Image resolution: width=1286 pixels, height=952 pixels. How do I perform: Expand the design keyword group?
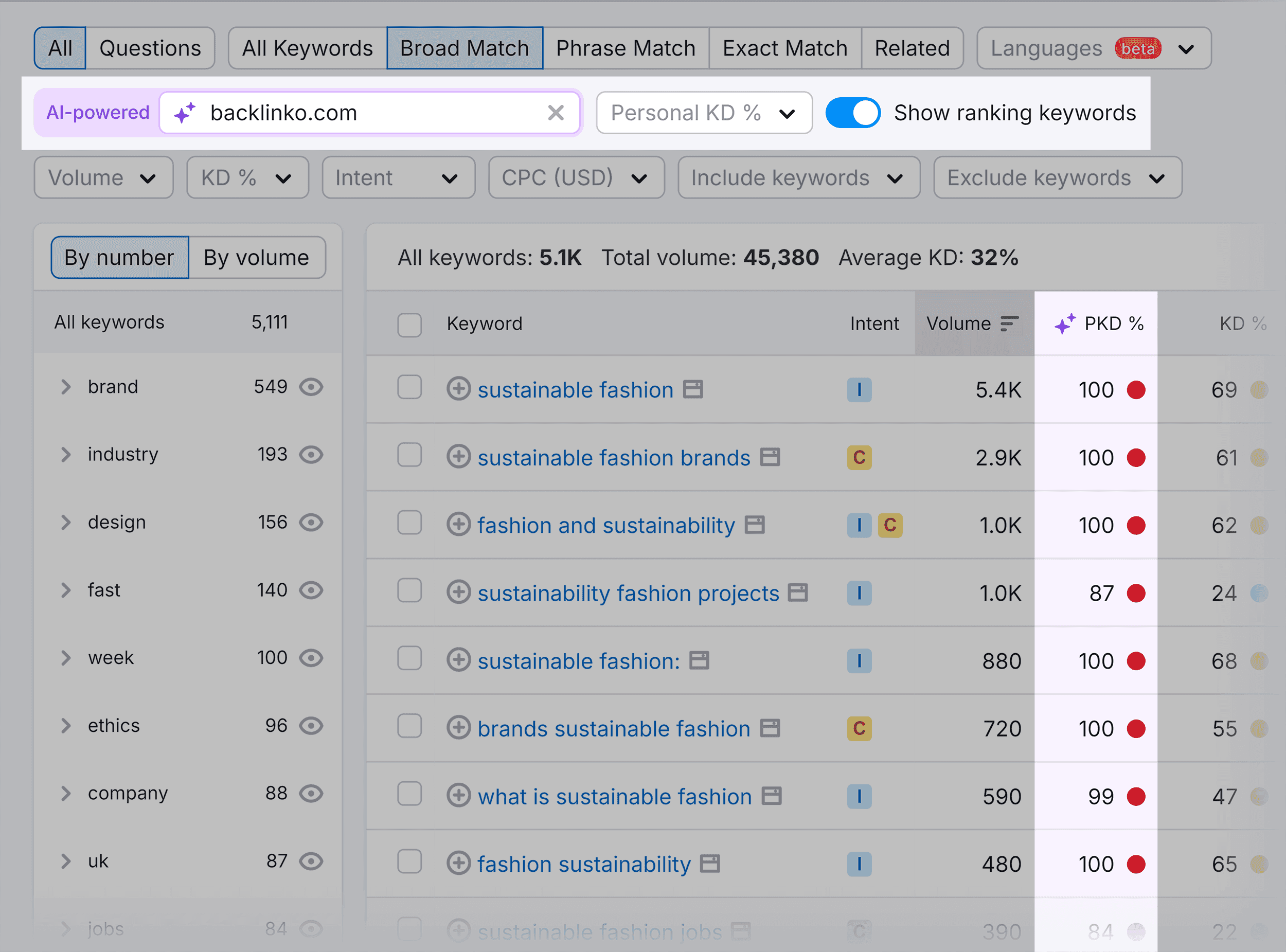(x=66, y=522)
